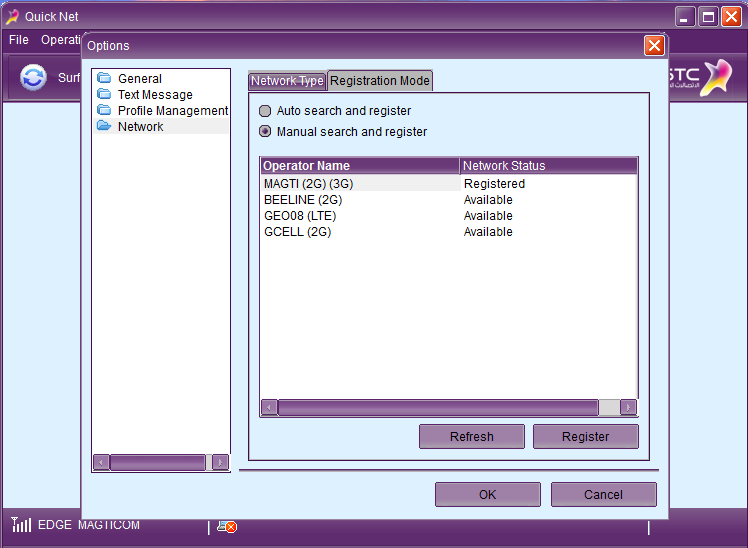The width and height of the screenshot is (748, 548).
Task: Click the Operator Name column header
Action: click(360, 165)
